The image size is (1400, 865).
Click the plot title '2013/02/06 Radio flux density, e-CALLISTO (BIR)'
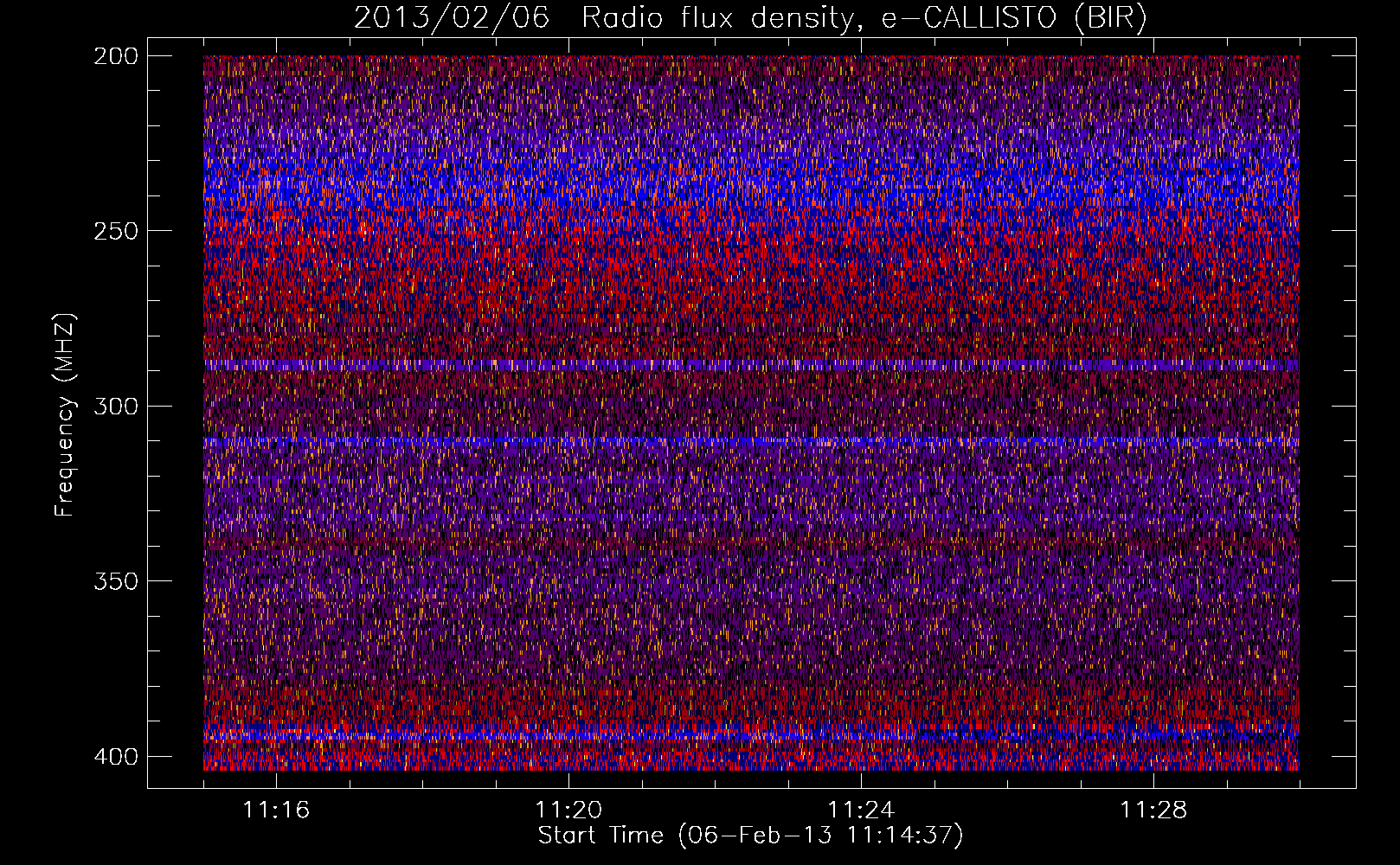pos(750,18)
